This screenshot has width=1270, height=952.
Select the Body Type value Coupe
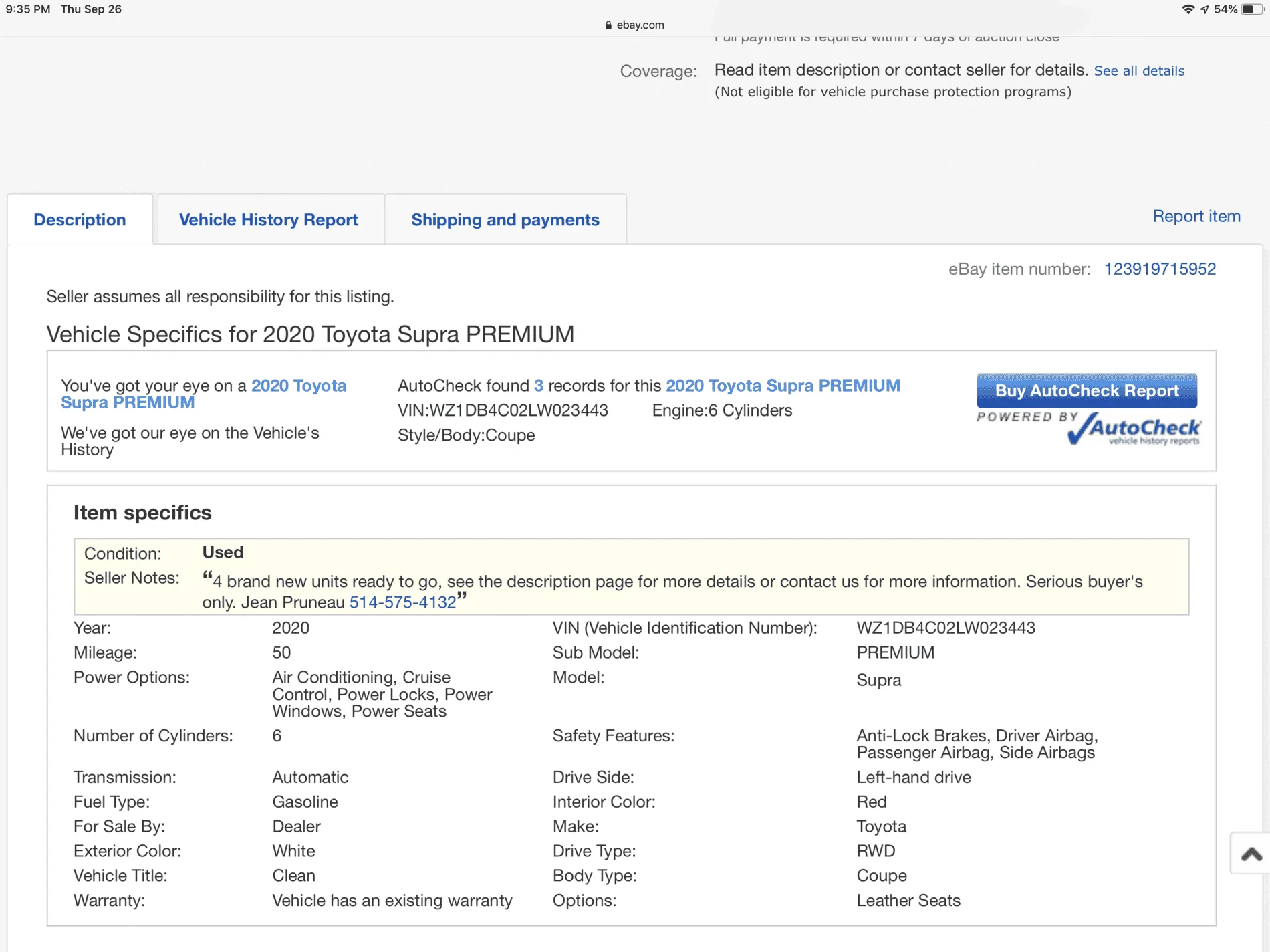pos(882,876)
